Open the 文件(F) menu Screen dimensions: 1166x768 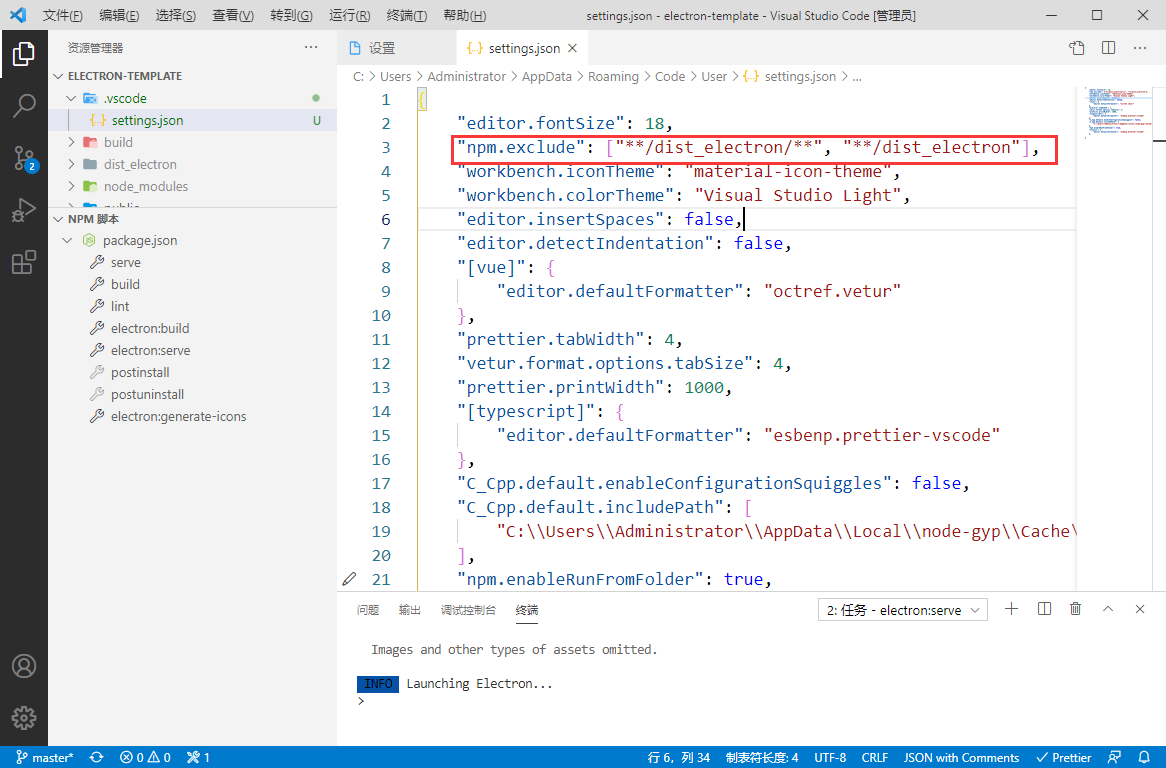click(x=62, y=16)
